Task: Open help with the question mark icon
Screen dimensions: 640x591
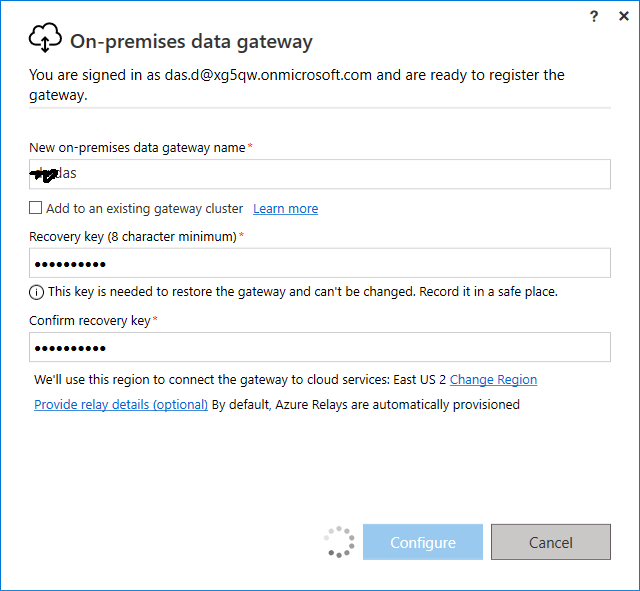Action: pos(594,16)
